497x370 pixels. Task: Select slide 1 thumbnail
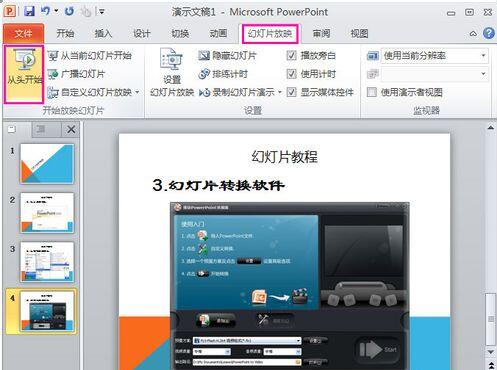pos(47,164)
